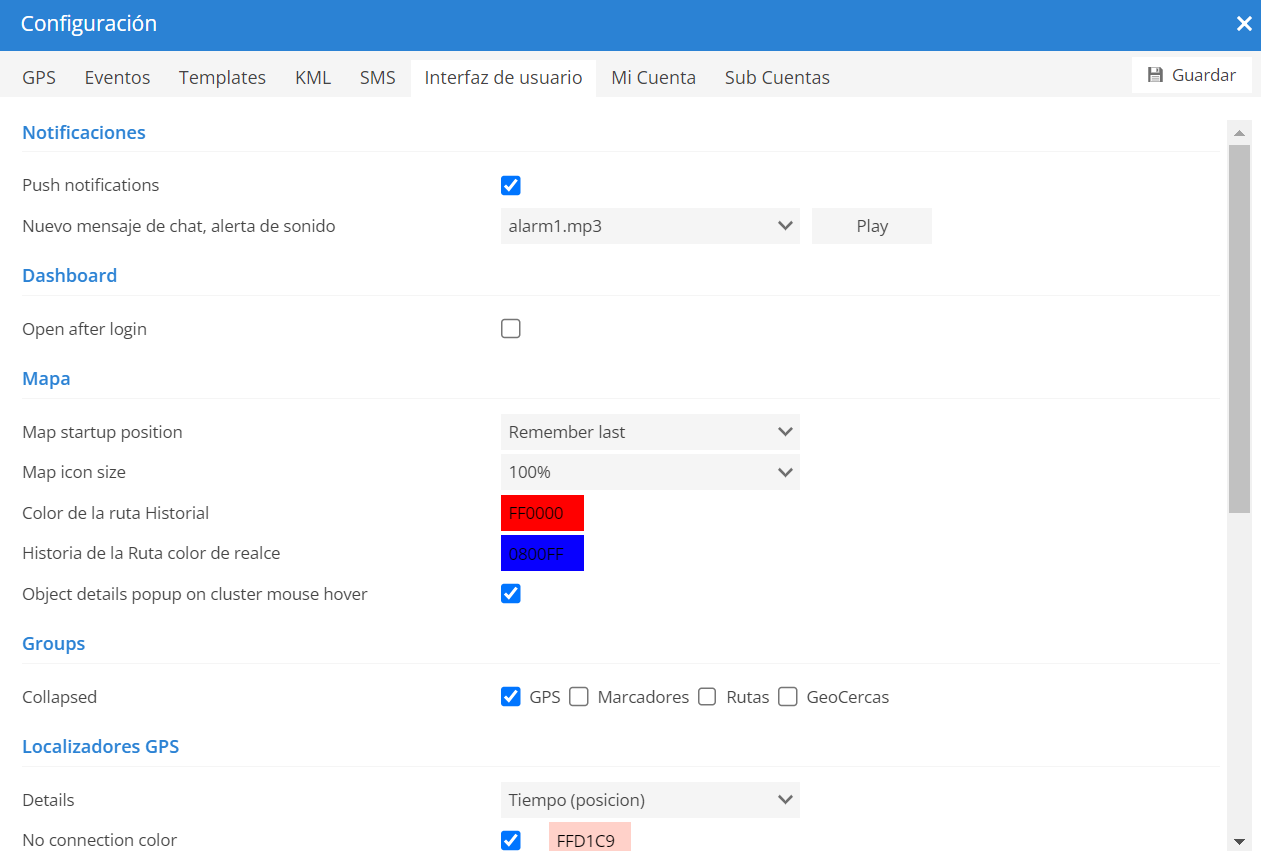
Task: Click the Dashboard section heading
Action: 70,275
